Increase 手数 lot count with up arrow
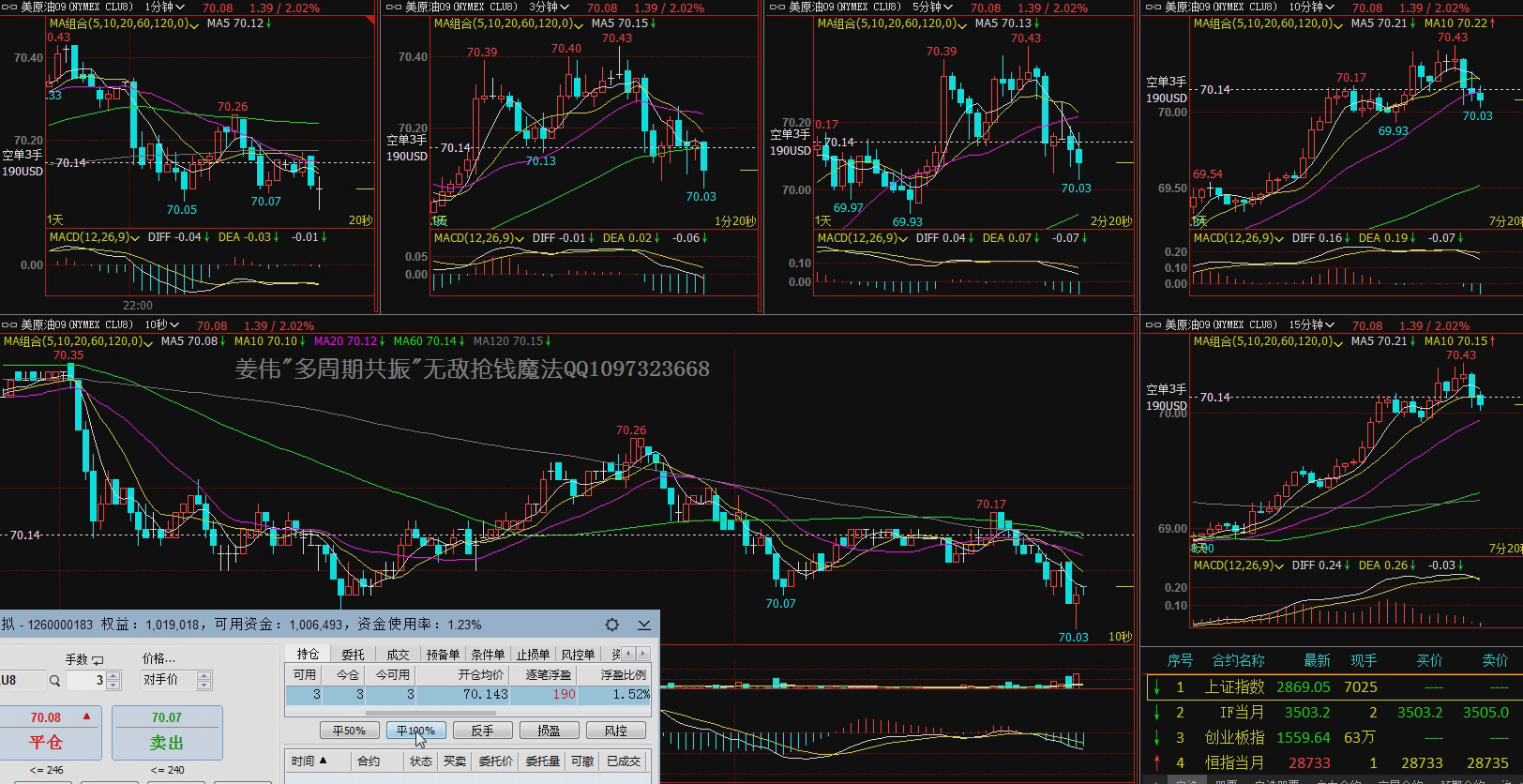 pos(113,676)
